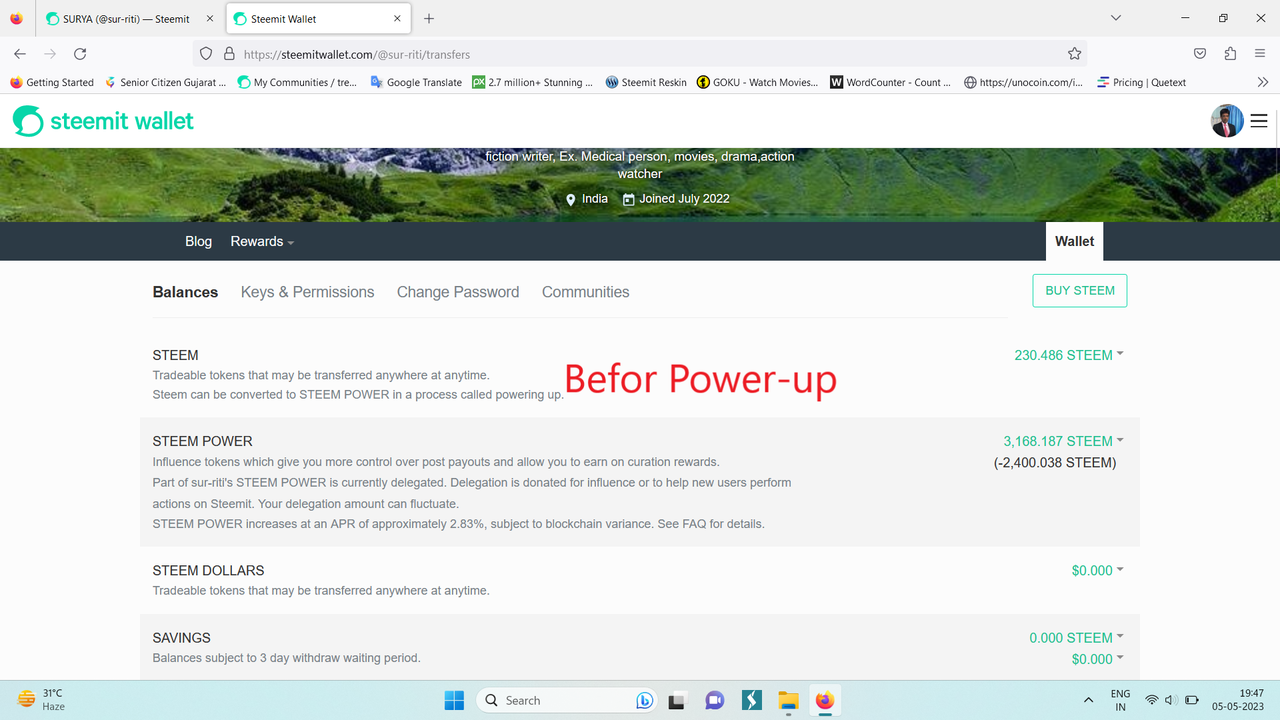
Task: Open the battery status icon
Action: [x=1192, y=700]
